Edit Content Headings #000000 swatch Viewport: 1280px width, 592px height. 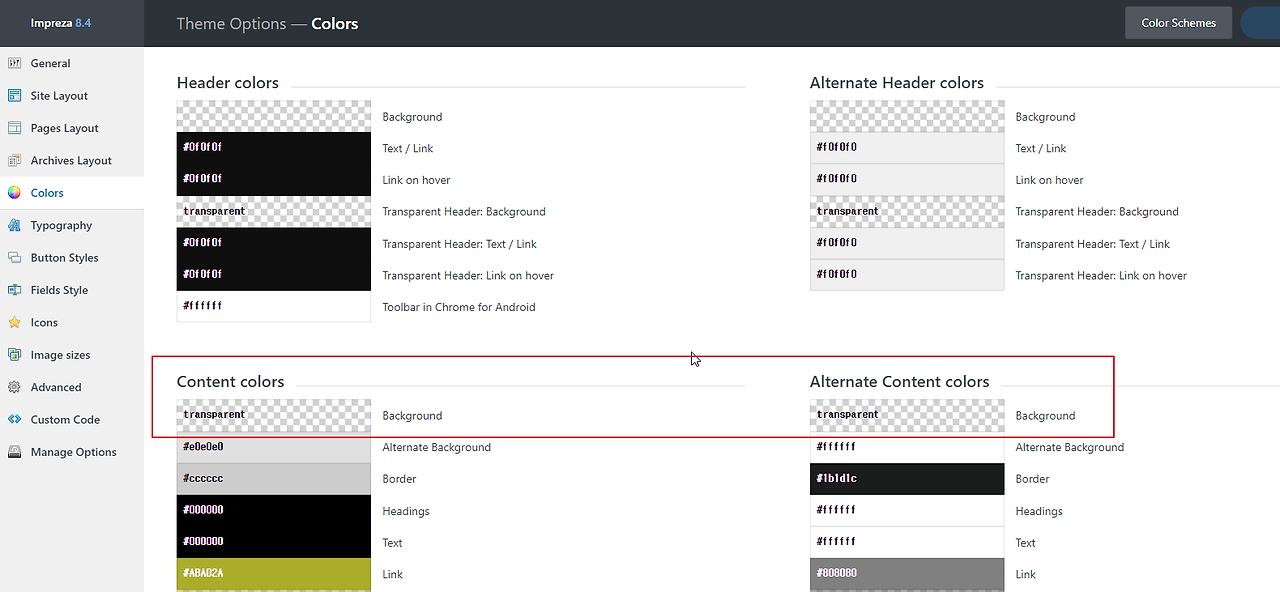(x=274, y=510)
